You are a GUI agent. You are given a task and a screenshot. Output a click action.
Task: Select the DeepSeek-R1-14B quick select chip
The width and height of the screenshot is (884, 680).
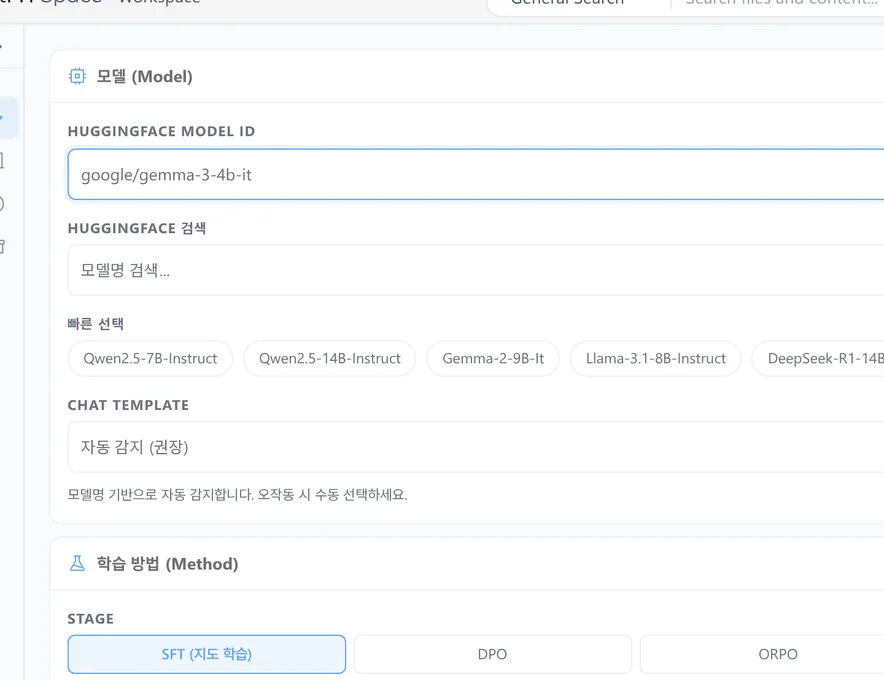pos(819,359)
